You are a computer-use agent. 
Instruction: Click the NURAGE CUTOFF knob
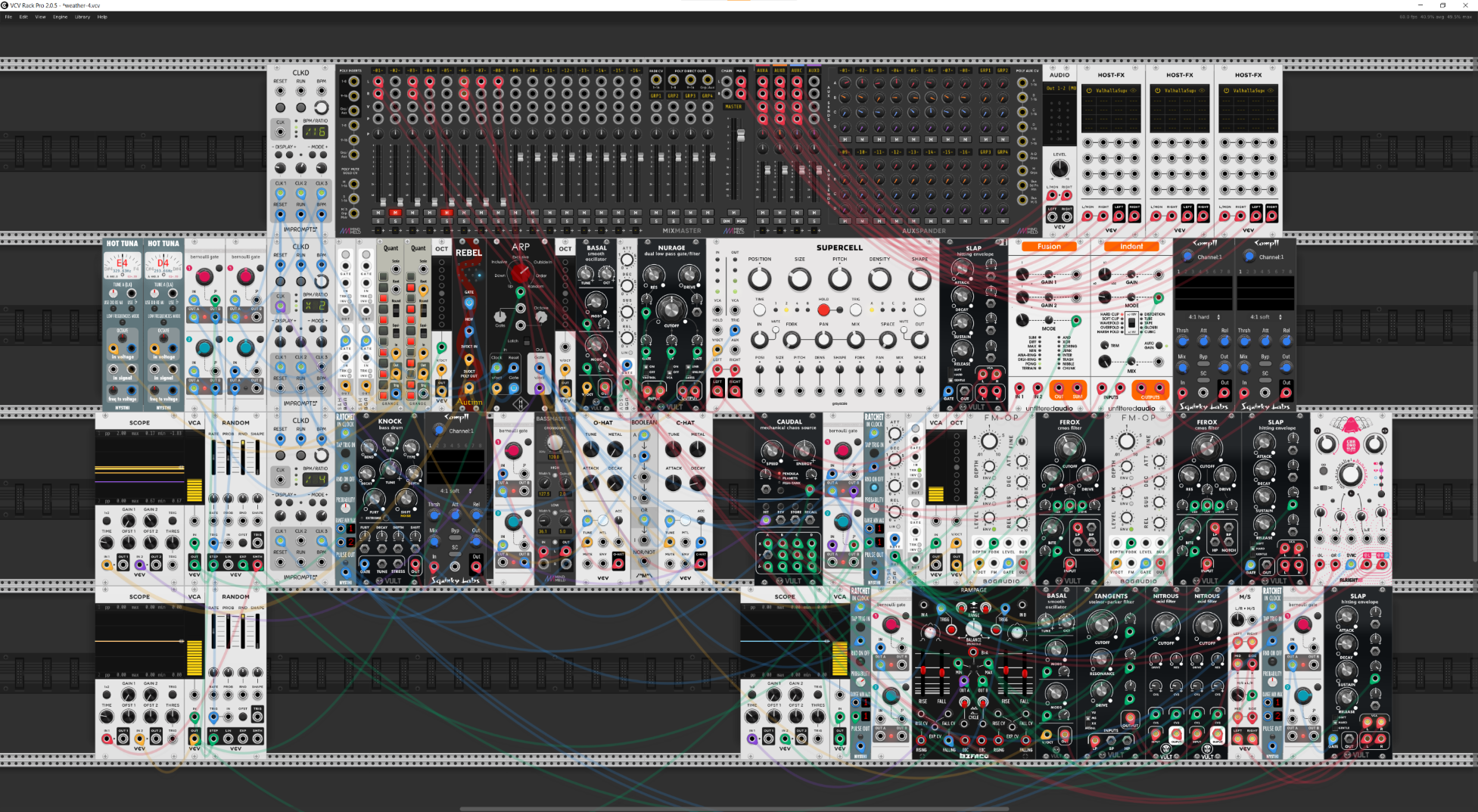[x=670, y=309]
